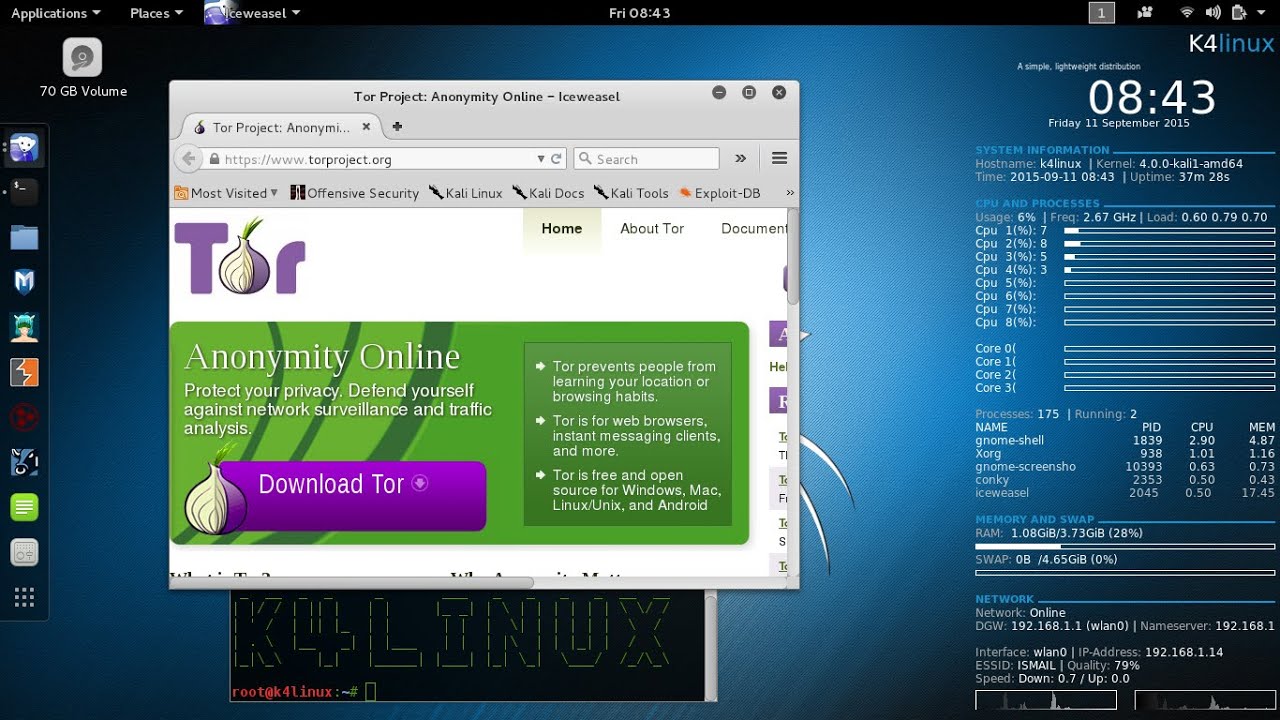Expand hidden bookmarks overflow chevron
The width and height of the screenshot is (1280, 720).
(790, 193)
